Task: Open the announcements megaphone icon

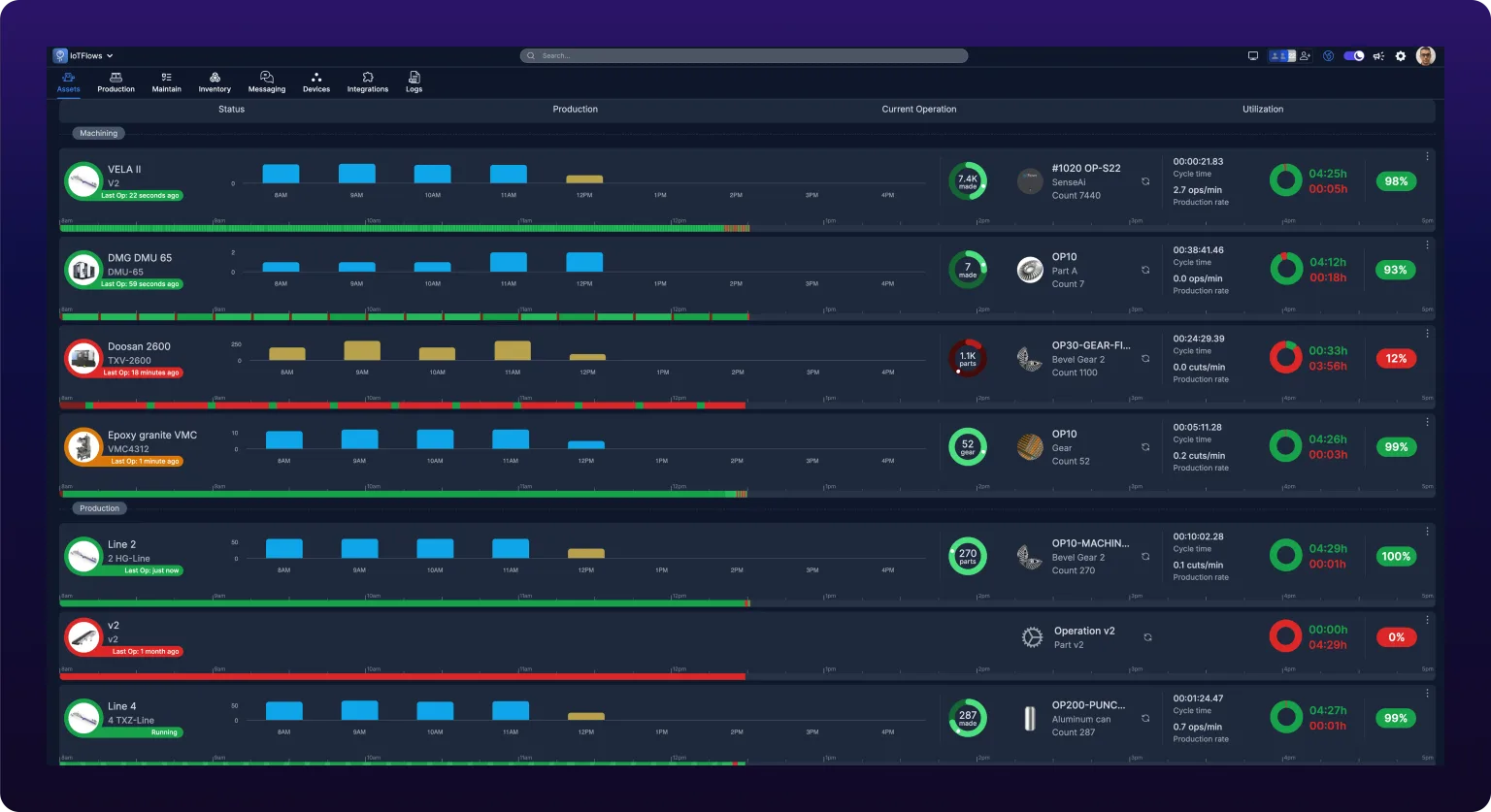Action: tap(1378, 56)
